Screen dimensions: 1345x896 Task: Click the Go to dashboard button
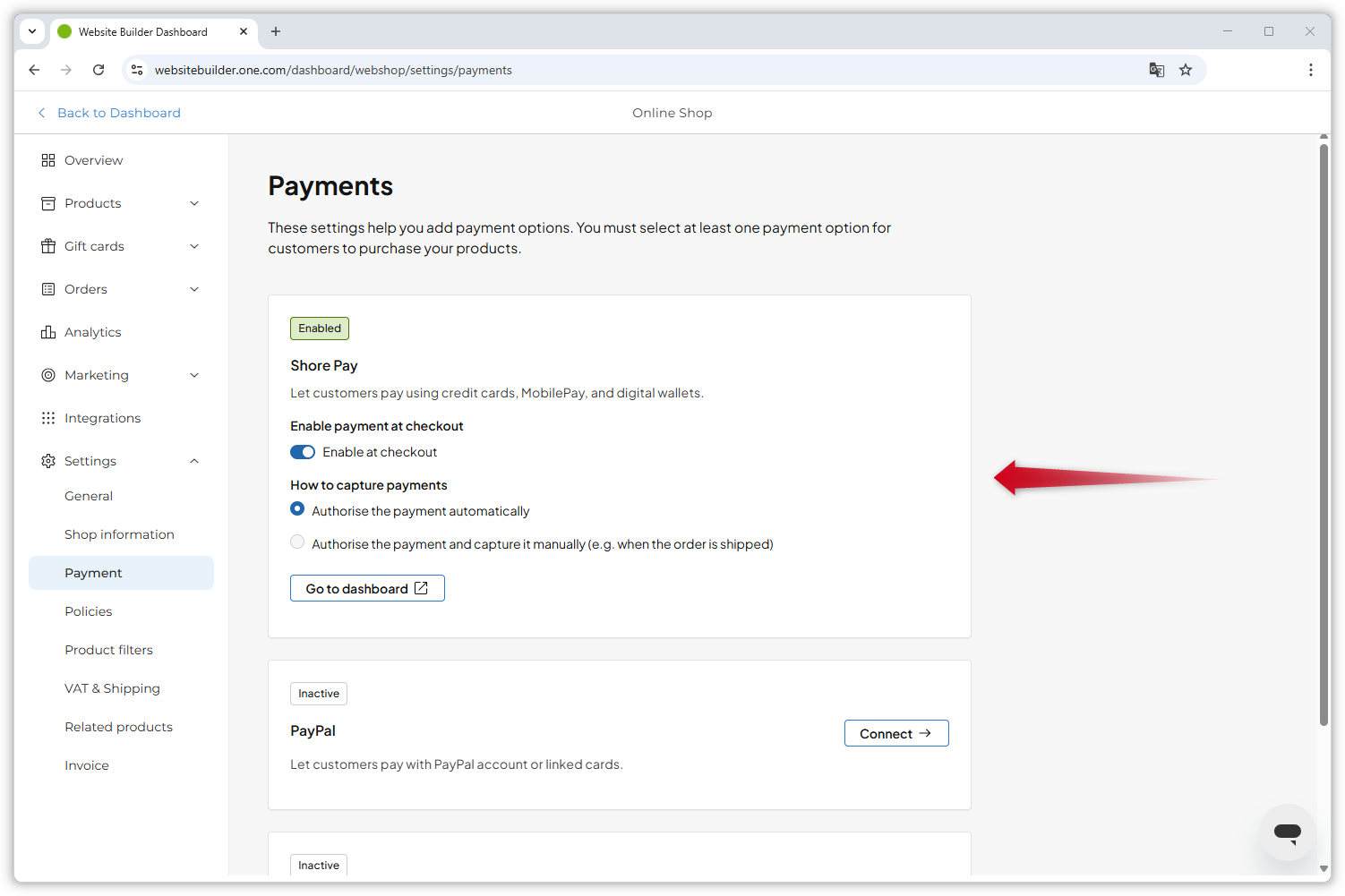click(x=367, y=588)
